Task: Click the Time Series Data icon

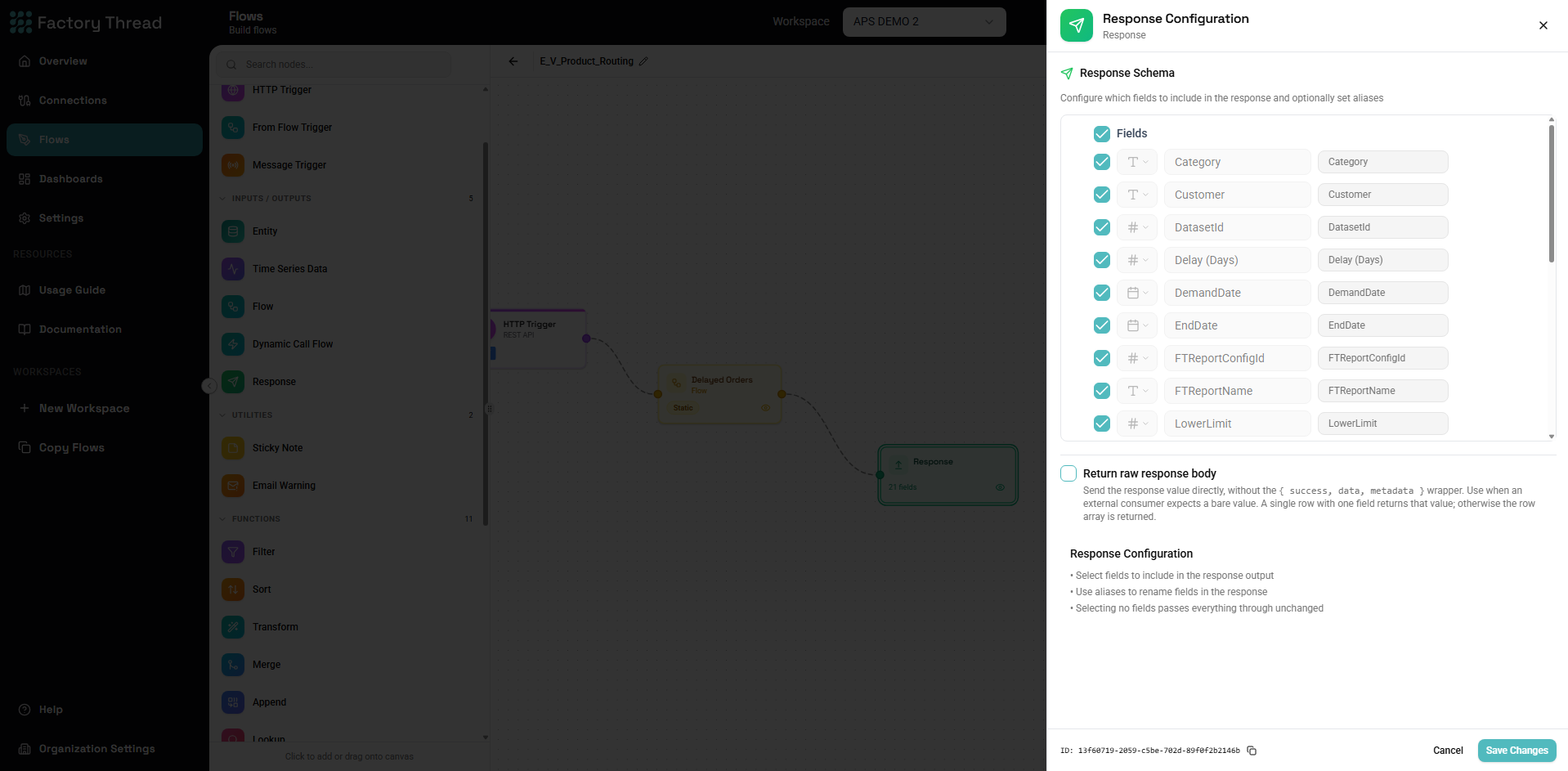Action: click(x=233, y=269)
